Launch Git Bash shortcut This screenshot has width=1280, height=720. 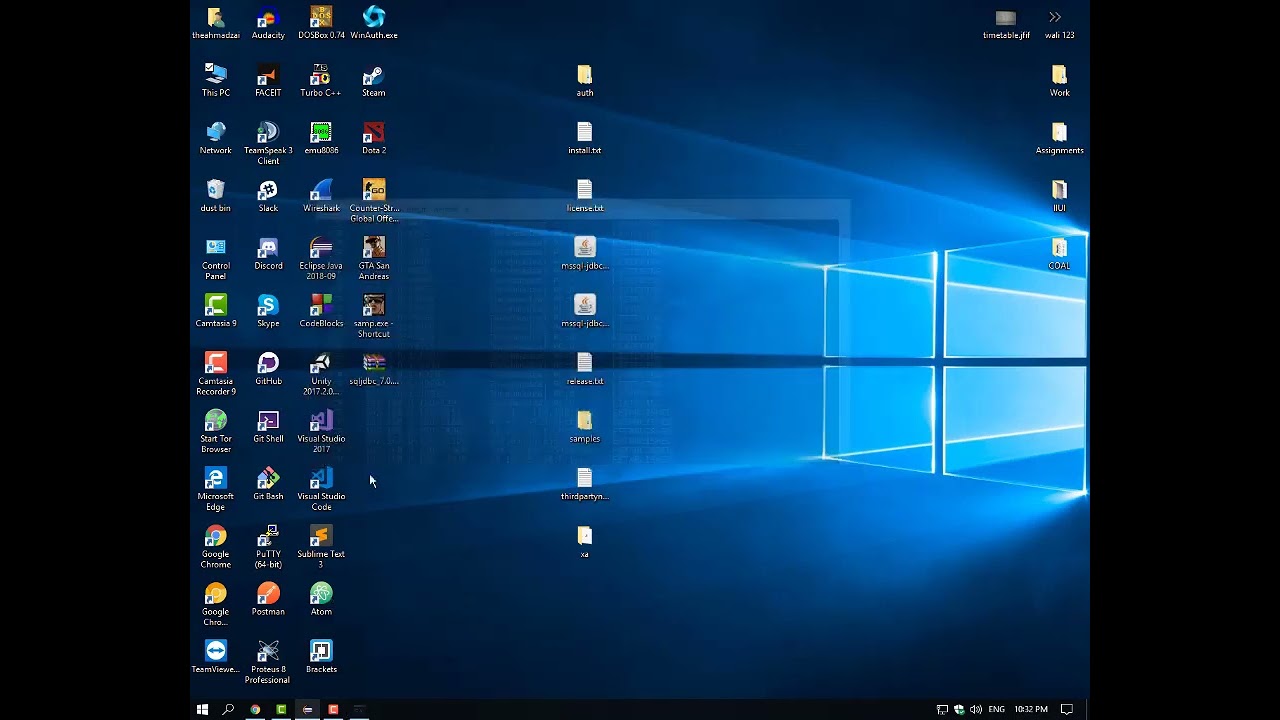(268, 485)
